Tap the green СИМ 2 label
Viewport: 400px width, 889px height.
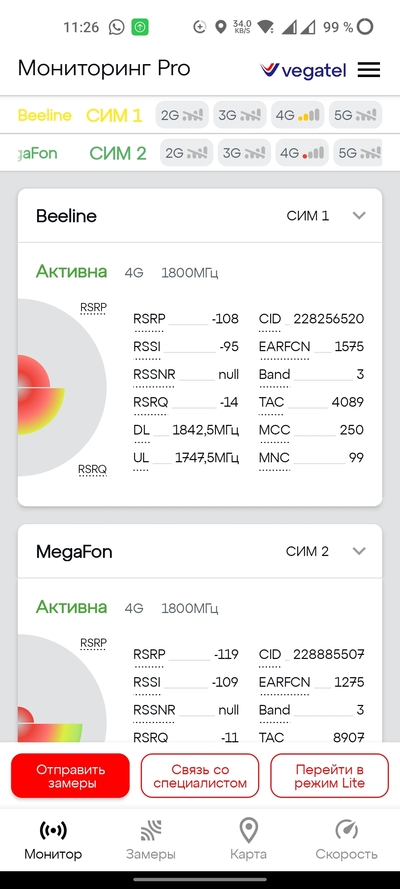click(118, 153)
